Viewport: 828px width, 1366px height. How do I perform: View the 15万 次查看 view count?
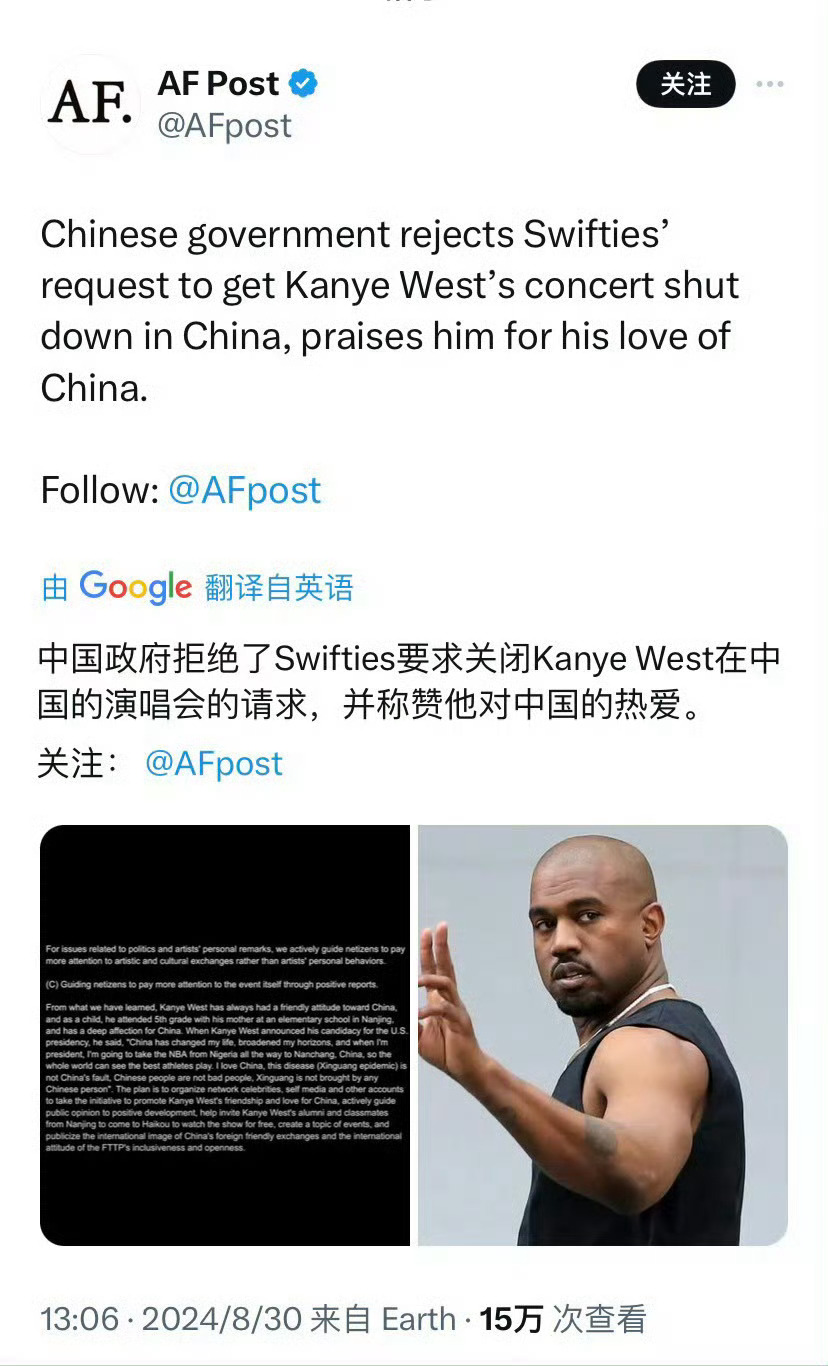tap(563, 1319)
